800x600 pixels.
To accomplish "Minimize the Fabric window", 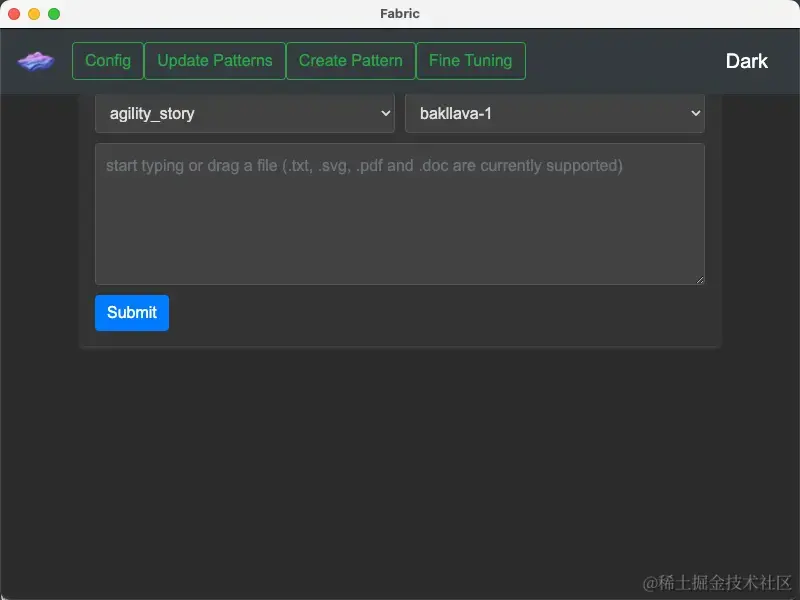I will 34,14.
